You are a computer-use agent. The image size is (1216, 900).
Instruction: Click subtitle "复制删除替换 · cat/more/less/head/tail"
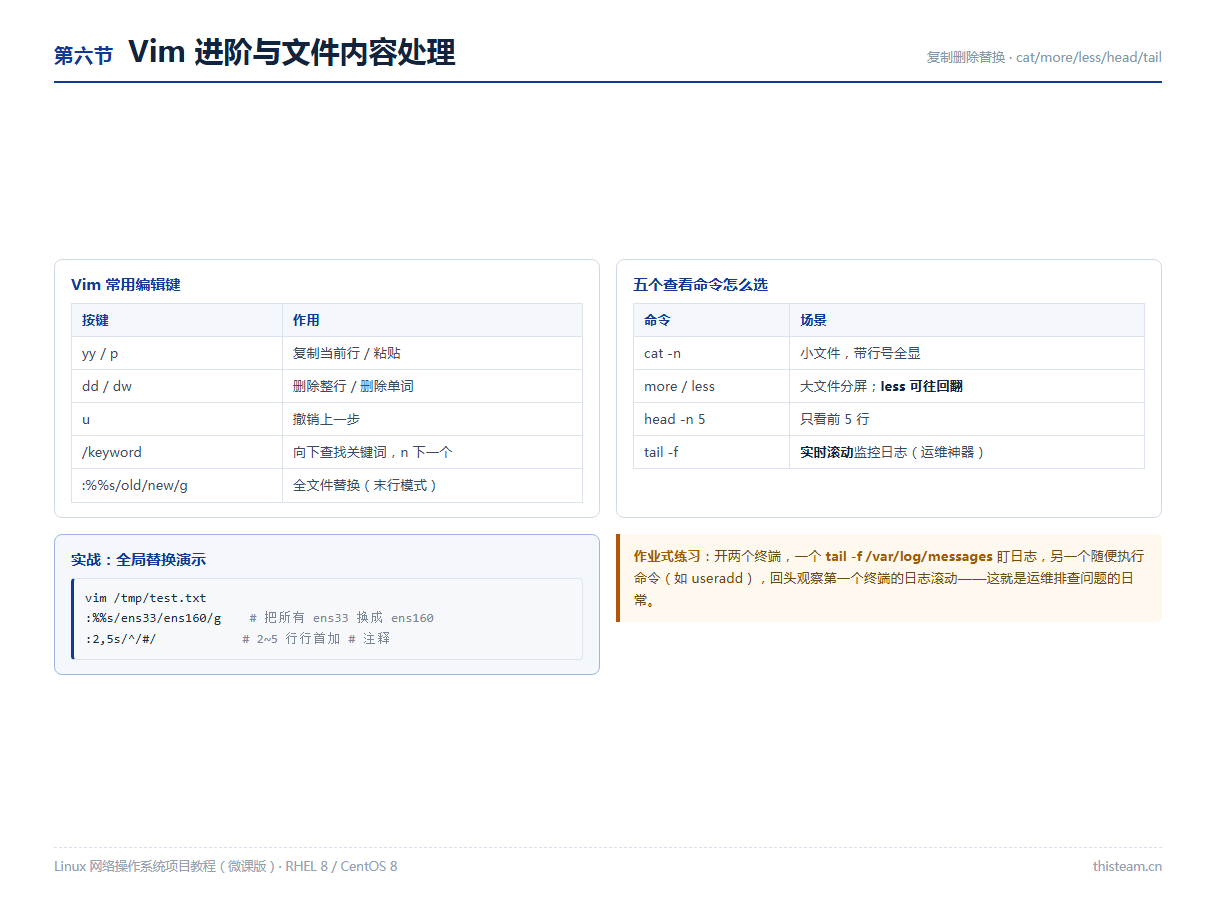coord(1044,57)
